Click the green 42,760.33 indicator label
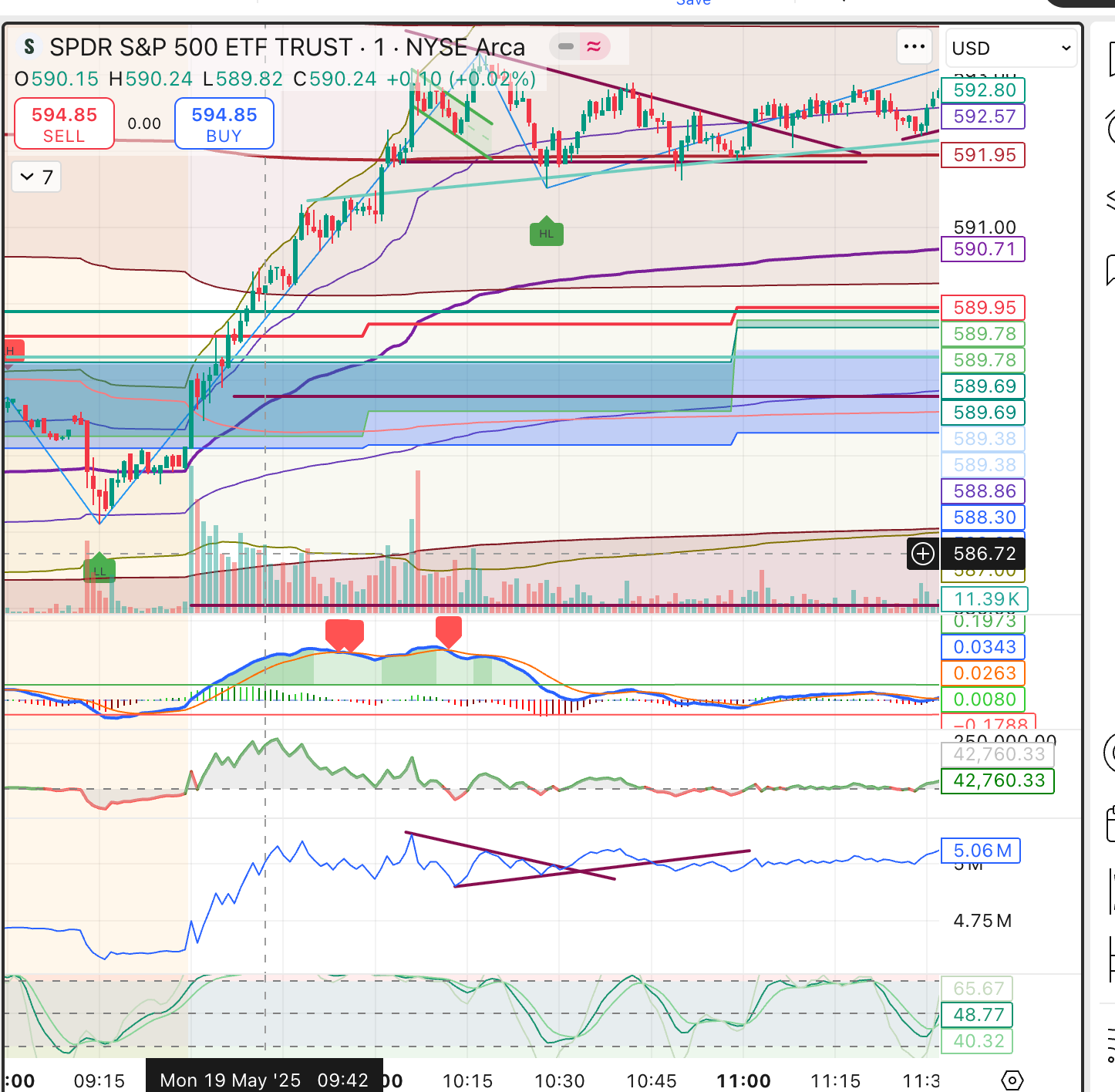Screen dimensions: 1115x1092 [999, 780]
